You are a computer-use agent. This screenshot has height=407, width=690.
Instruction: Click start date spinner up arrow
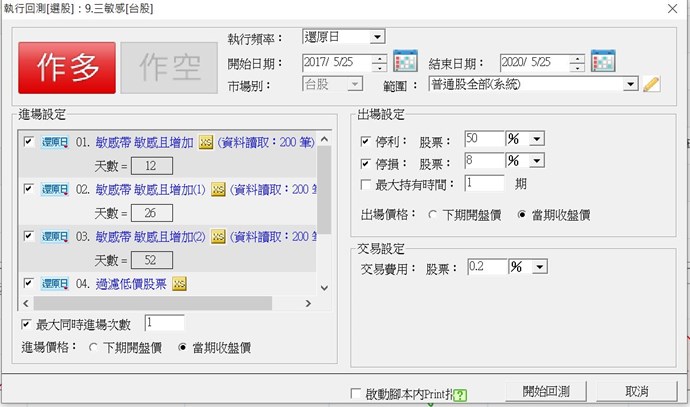(379, 59)
